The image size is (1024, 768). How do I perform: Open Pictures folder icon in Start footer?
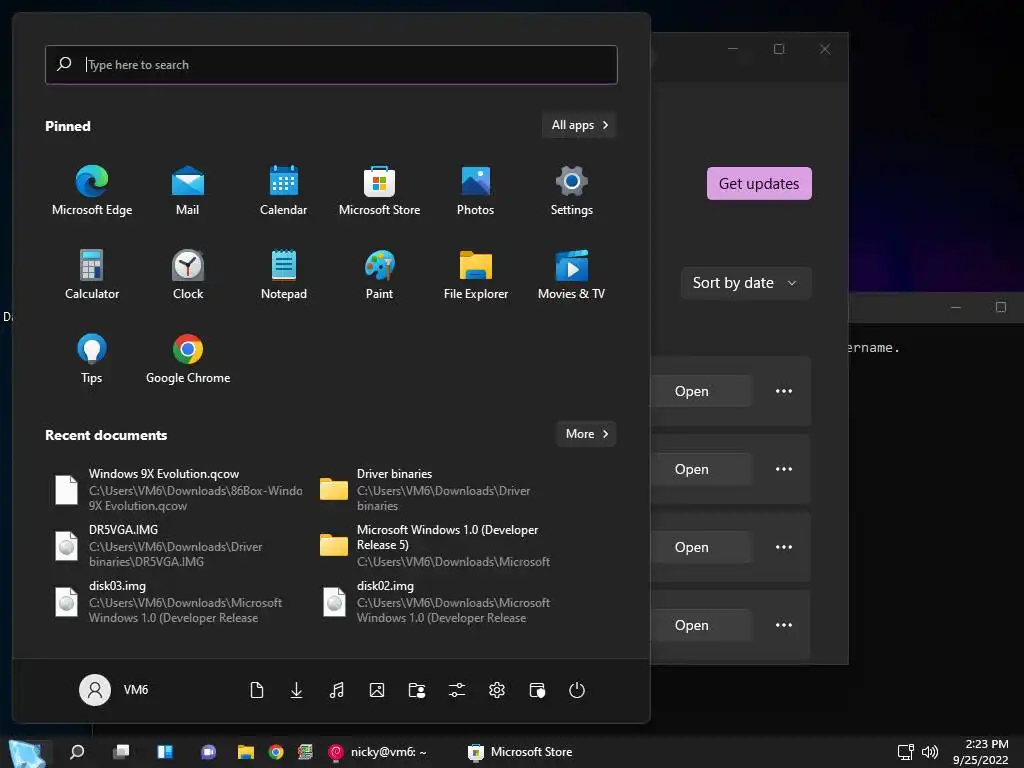(x=377, y=690)
